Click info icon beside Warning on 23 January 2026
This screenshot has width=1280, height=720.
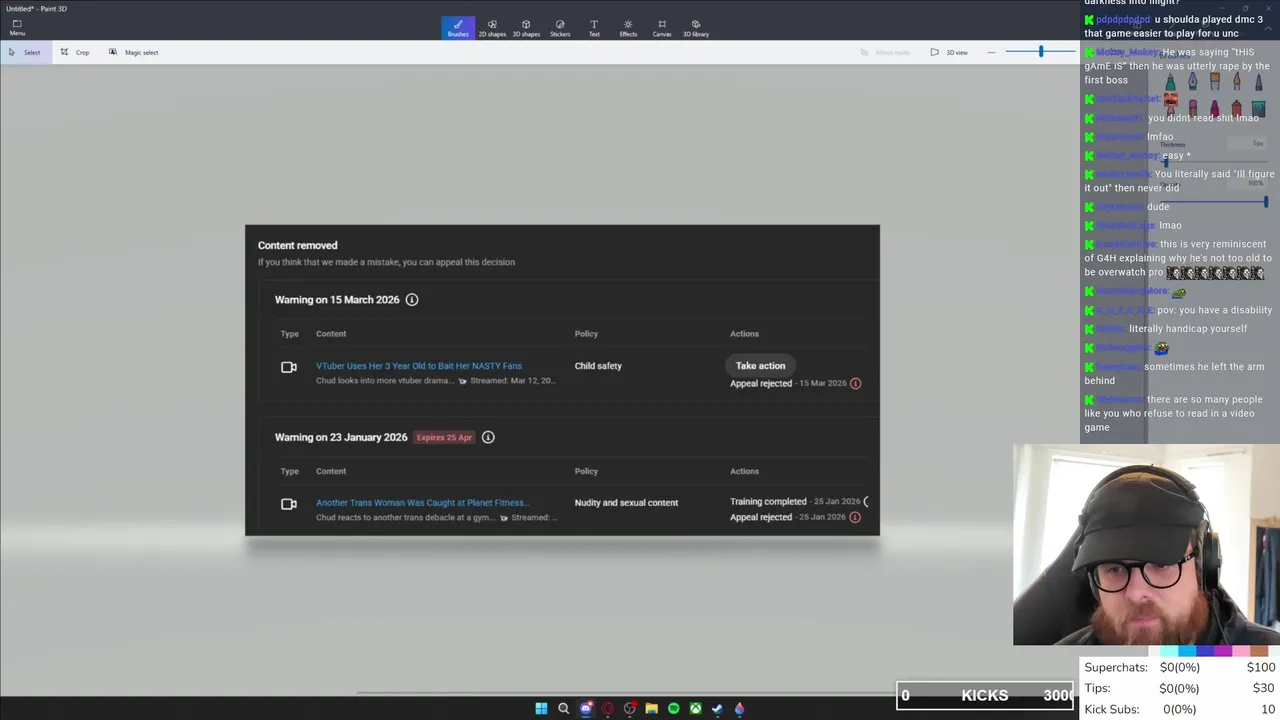[488, 437]
